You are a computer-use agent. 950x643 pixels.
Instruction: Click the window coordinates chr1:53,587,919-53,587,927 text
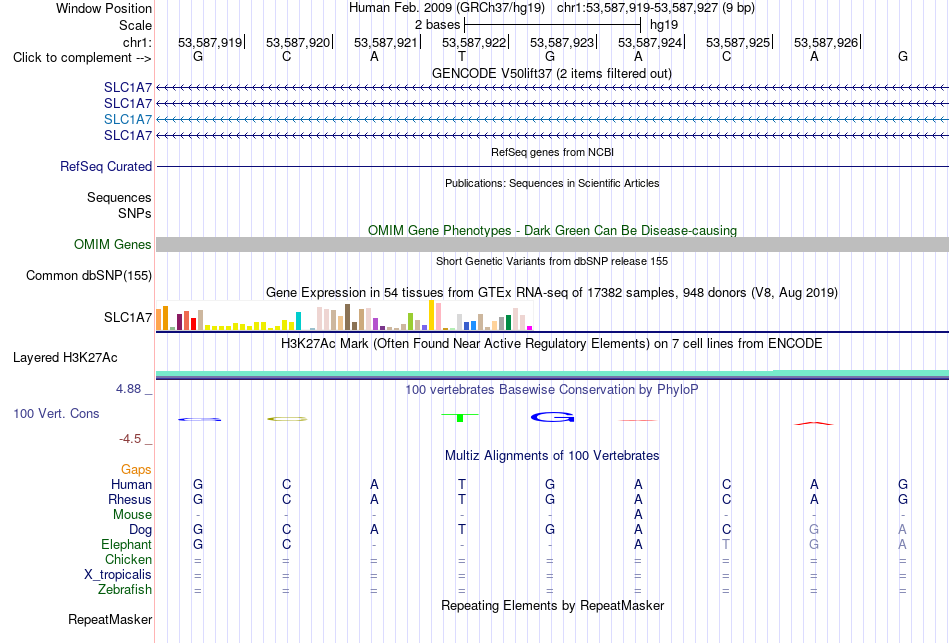click(637, 8)
